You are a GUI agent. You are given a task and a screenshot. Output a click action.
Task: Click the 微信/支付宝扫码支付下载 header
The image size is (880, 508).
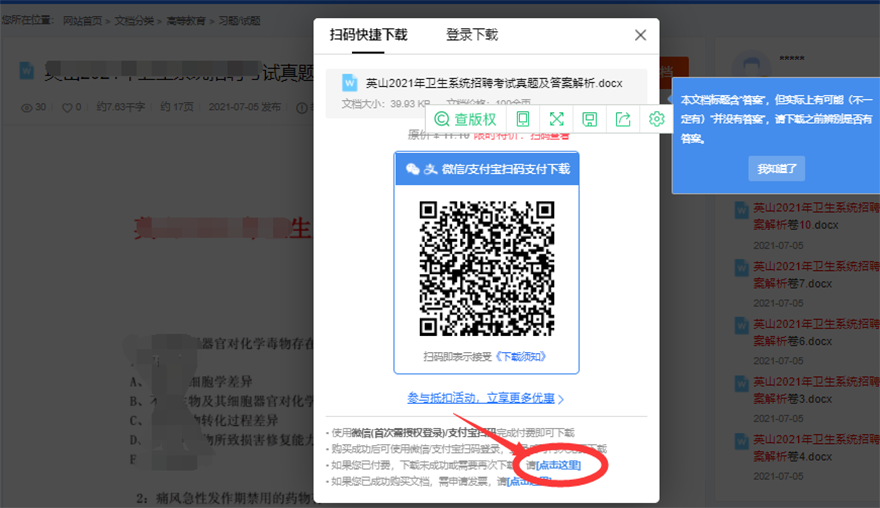487,169
